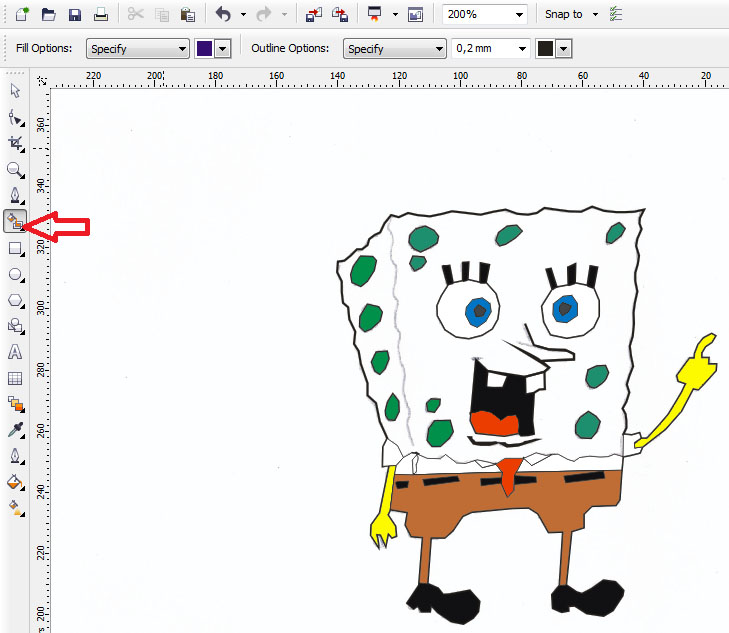Click the Copy icon in the toolbar

pyautogui.click(x=161, y=15)
